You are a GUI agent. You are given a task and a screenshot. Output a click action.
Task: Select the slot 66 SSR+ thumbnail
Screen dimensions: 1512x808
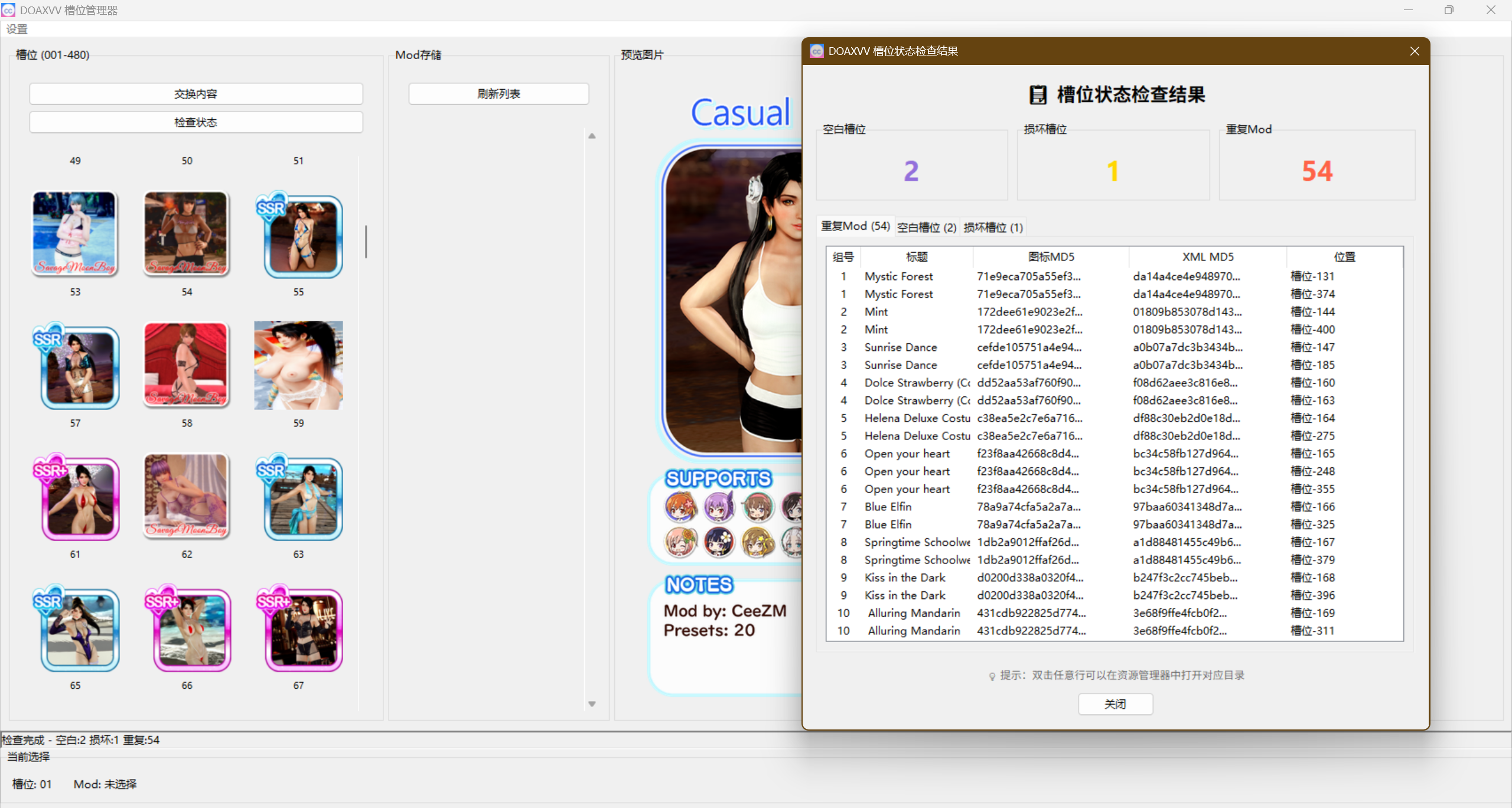pyautogui.click(x=187, y=628)
